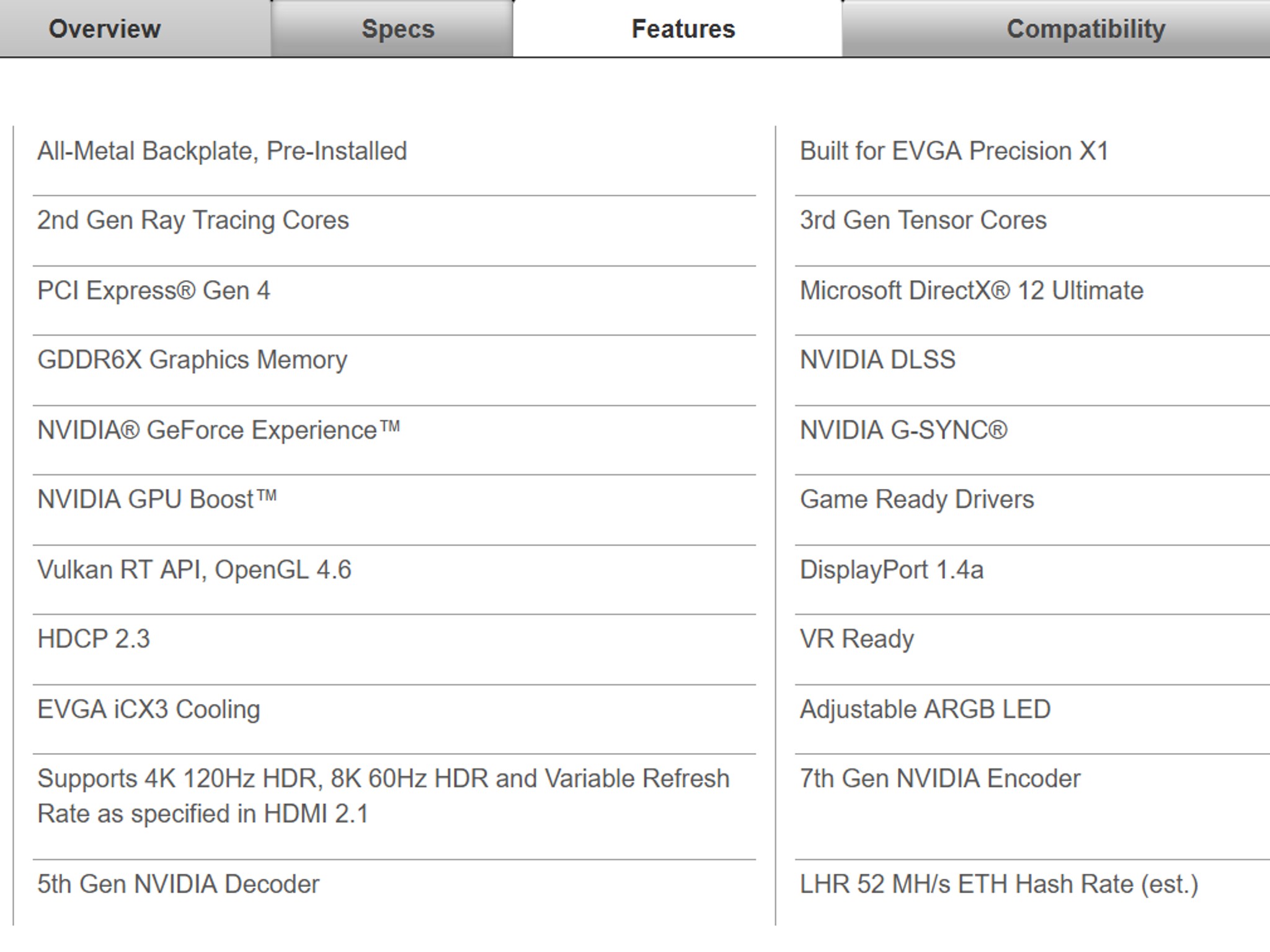Switch to the Overview tab
1270x952 pixels.
(105, 29)
